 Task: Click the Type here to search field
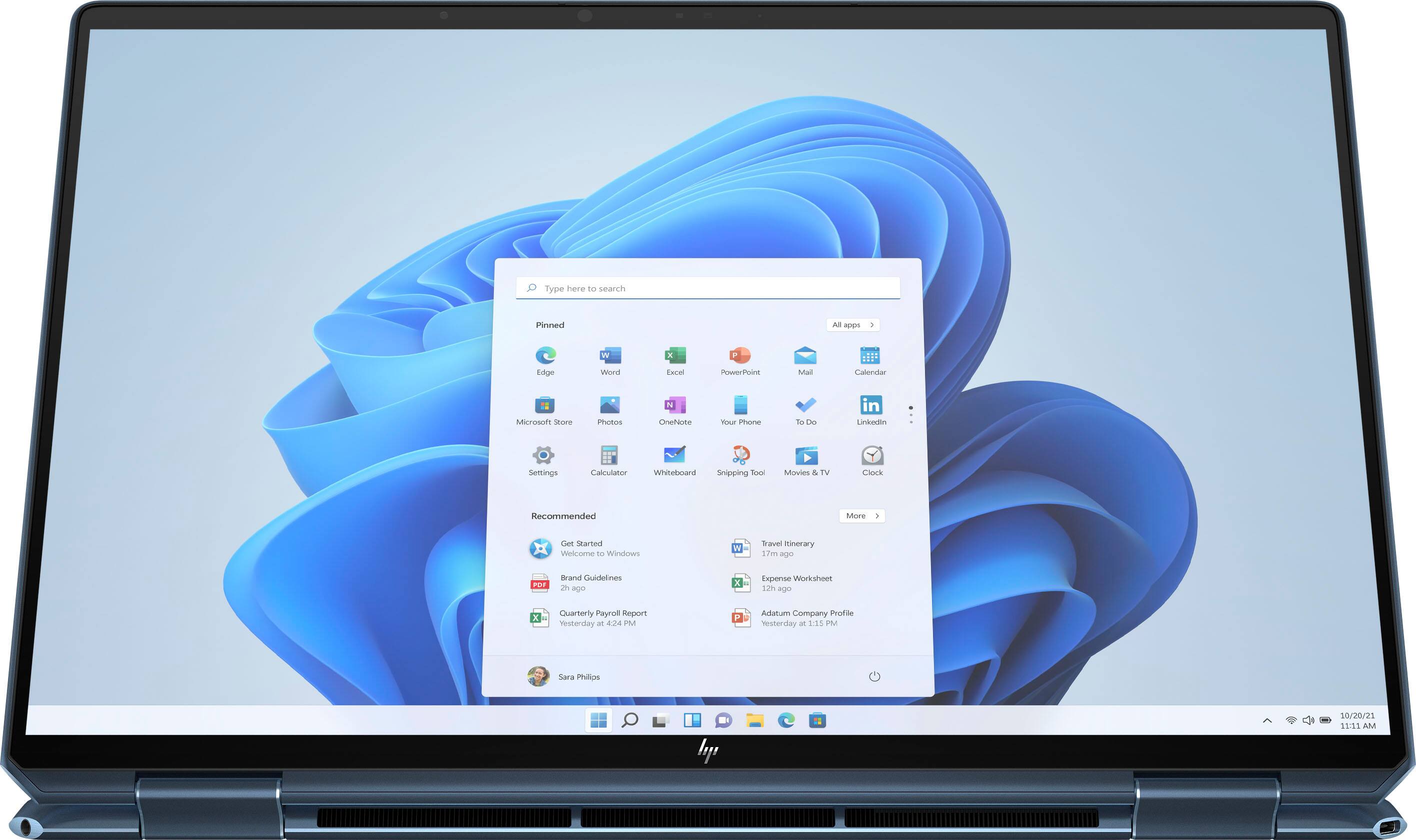coord(708,288)
